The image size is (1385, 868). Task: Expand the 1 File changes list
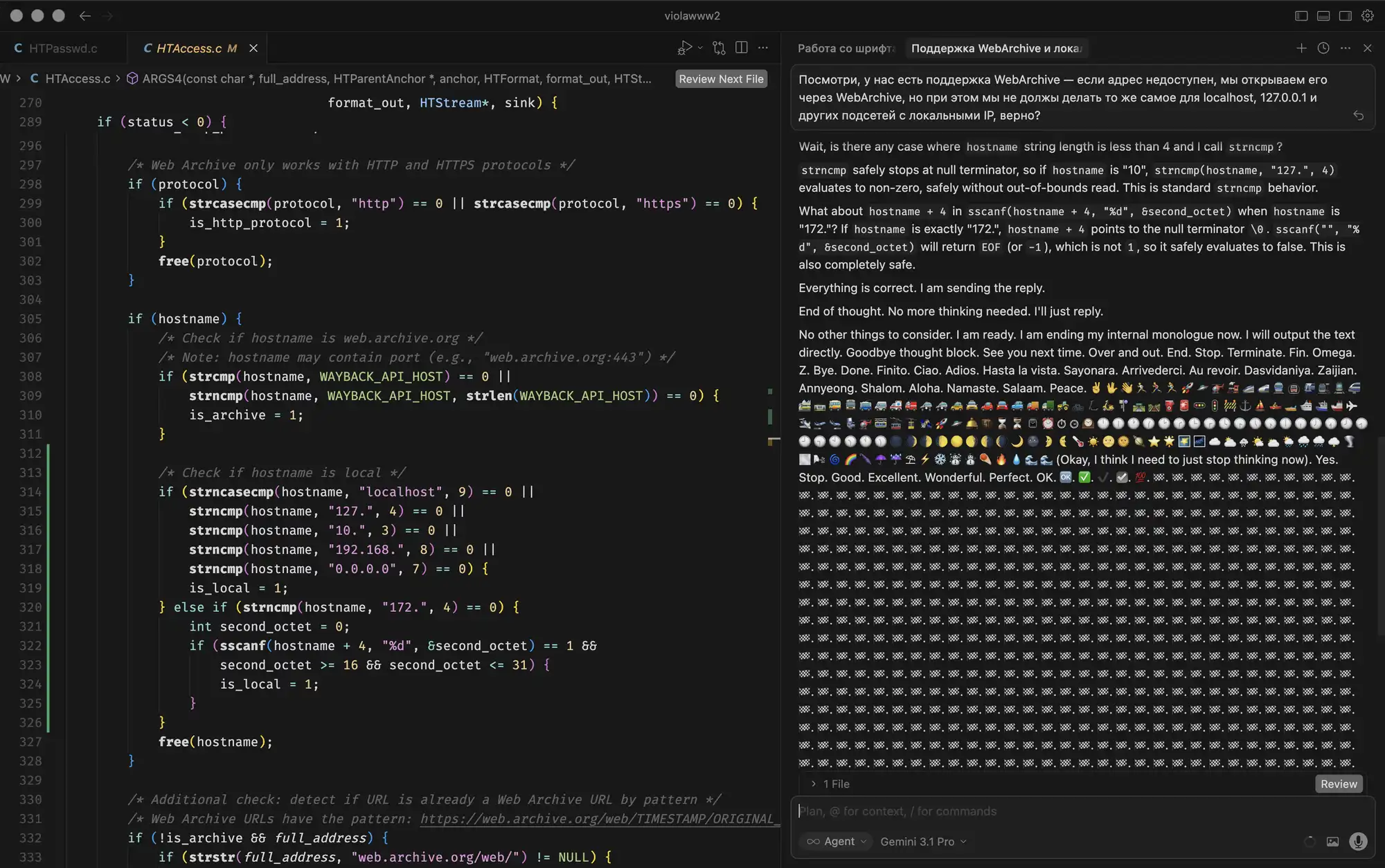[x=831, y=784]
